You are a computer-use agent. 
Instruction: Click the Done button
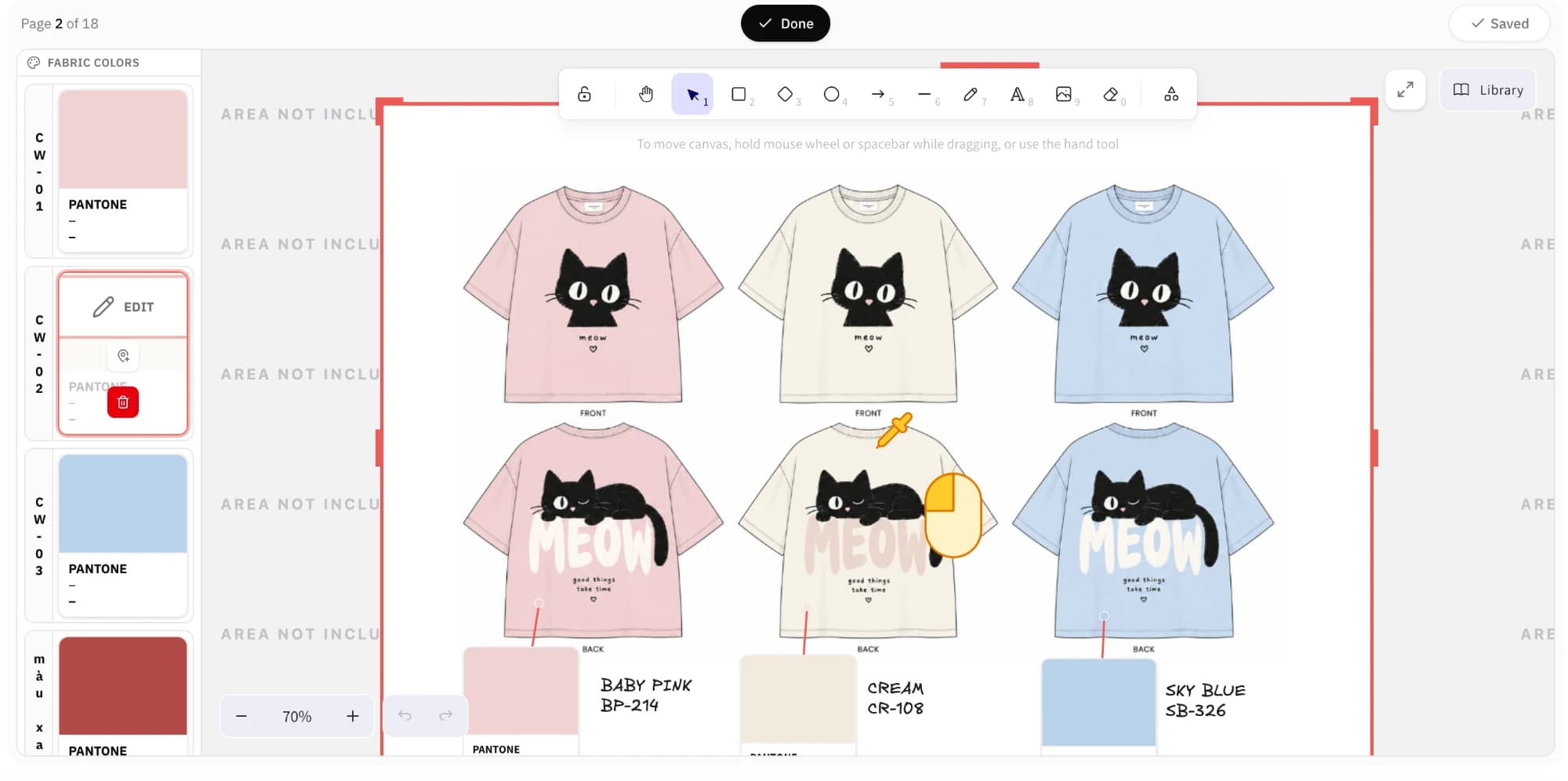(x=786, y=24)
